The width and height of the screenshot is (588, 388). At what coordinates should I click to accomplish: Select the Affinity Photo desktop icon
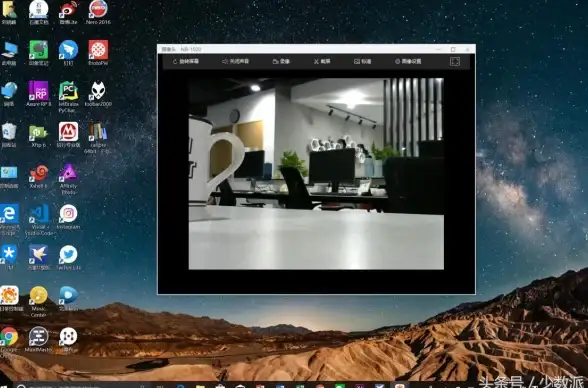pyautogui.click(x=68, y=179)
